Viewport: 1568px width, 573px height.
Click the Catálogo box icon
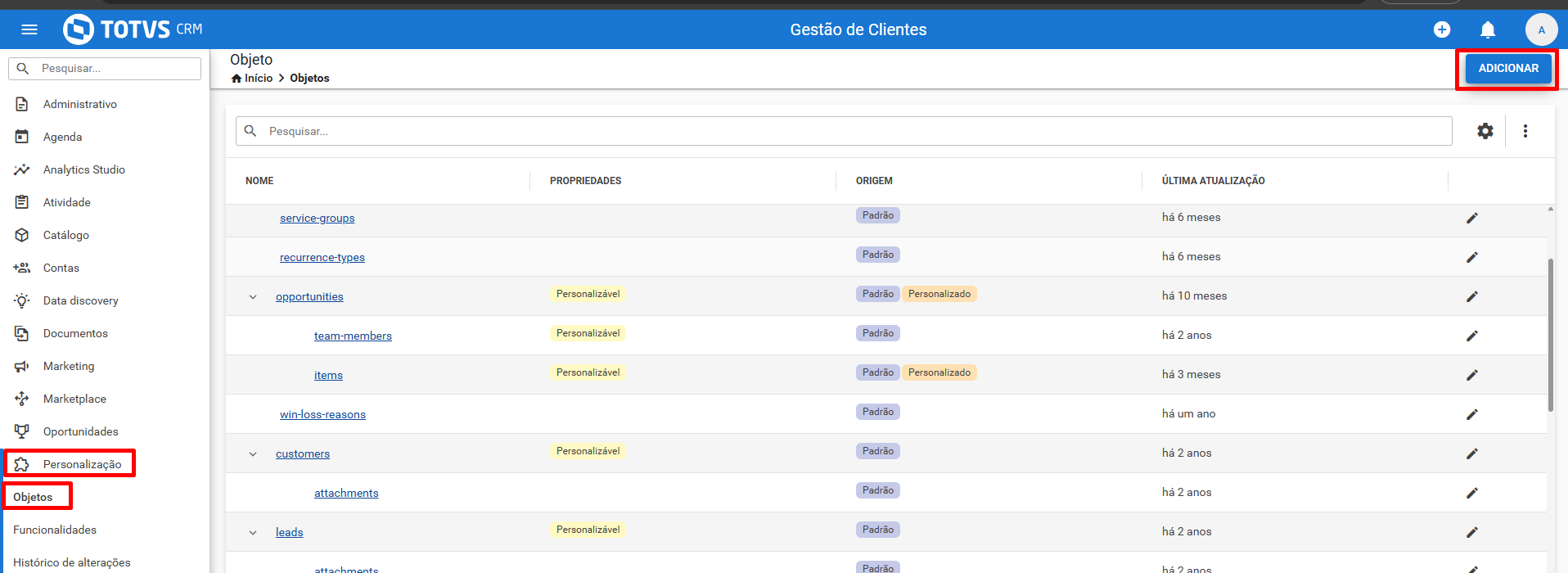(22, 235)
